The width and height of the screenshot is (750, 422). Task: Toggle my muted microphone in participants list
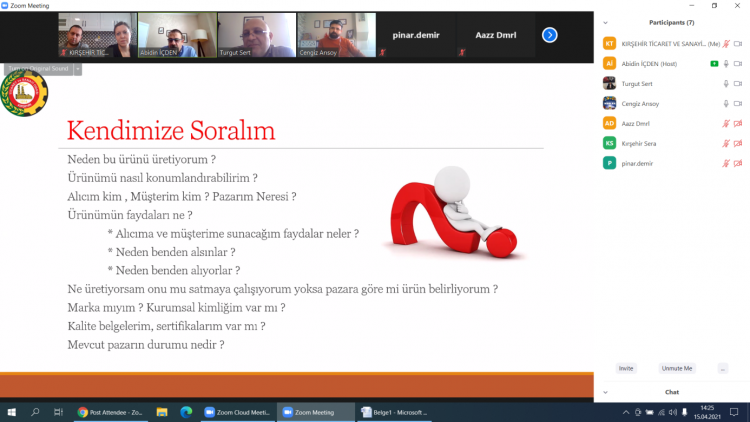[726, 44]
